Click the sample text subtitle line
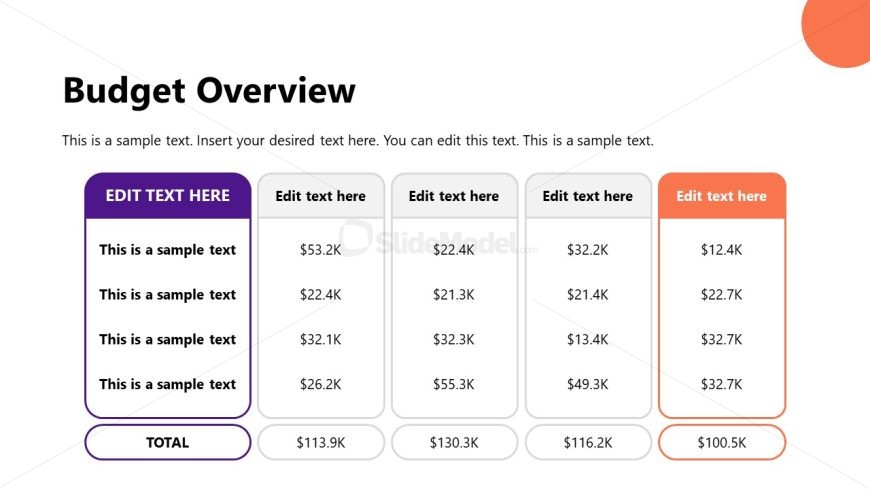870x489 pixels. click(358, 140)
